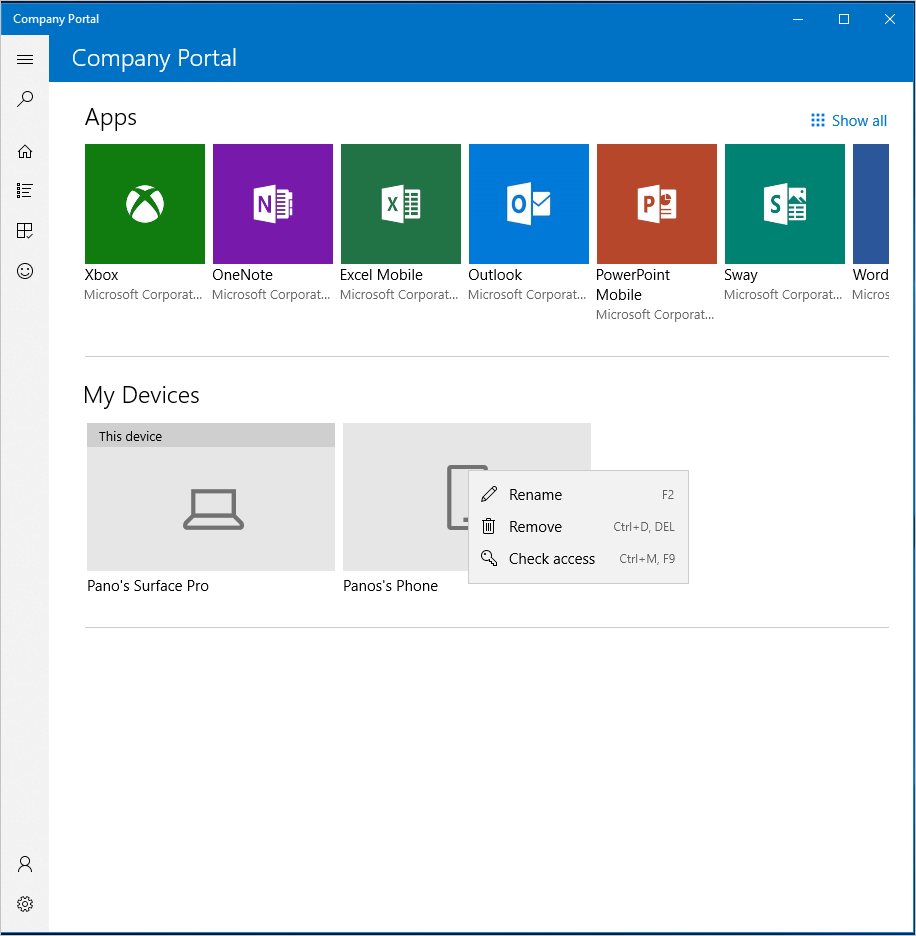Open the Excel Mobile app tile
The width and height of the screenshot is (916, 936).
point(401,204)
